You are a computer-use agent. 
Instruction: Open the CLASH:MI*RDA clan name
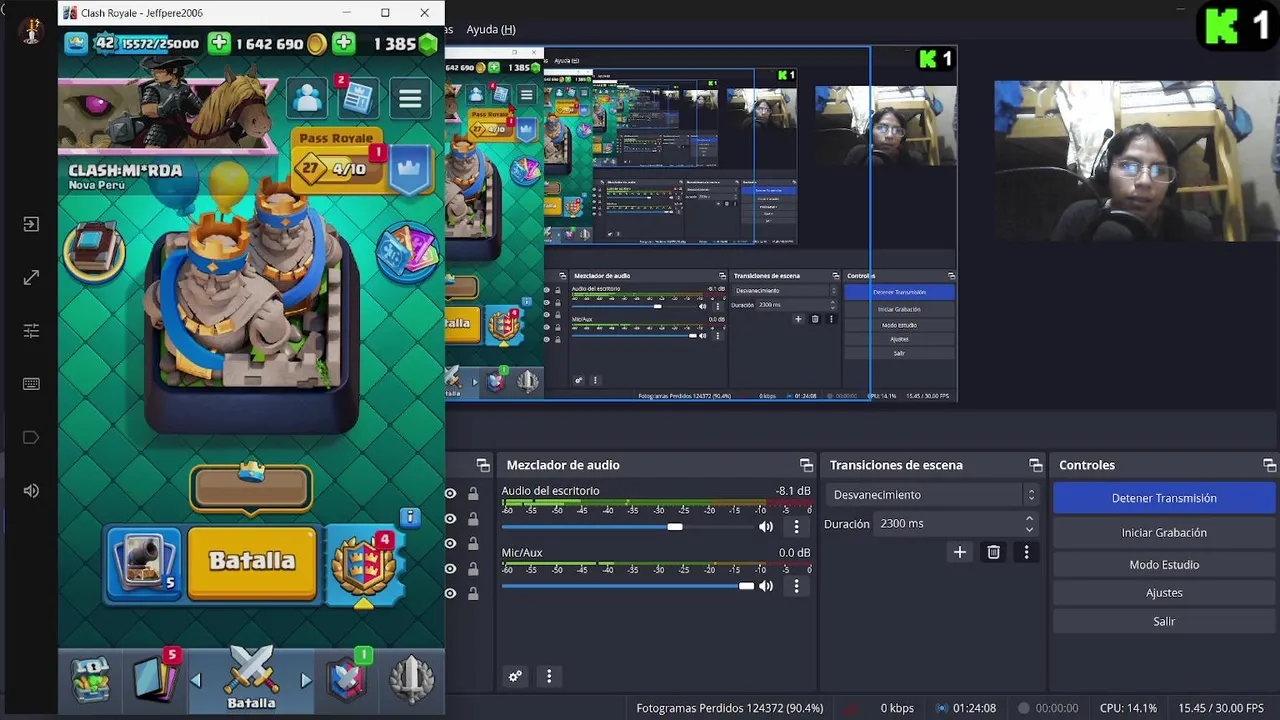[125, 170]
